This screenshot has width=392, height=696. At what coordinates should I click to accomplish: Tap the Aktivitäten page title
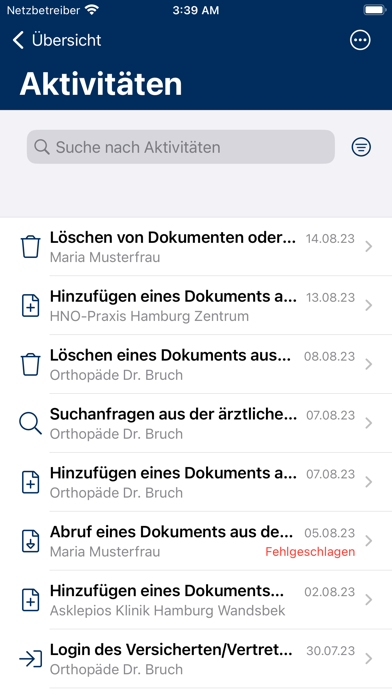click(x=101, y=83)
